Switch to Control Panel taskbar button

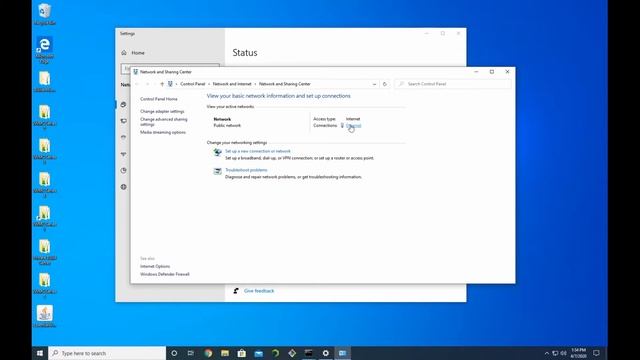point(342,353)
